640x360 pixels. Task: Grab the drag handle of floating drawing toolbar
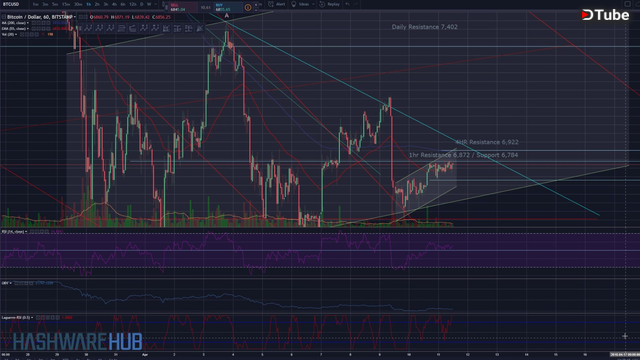coord(80,28)
